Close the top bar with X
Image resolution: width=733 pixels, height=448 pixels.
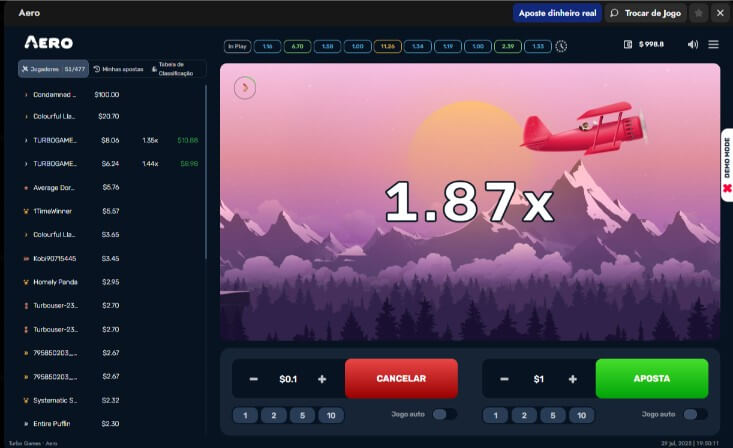(x=719, y=13)
